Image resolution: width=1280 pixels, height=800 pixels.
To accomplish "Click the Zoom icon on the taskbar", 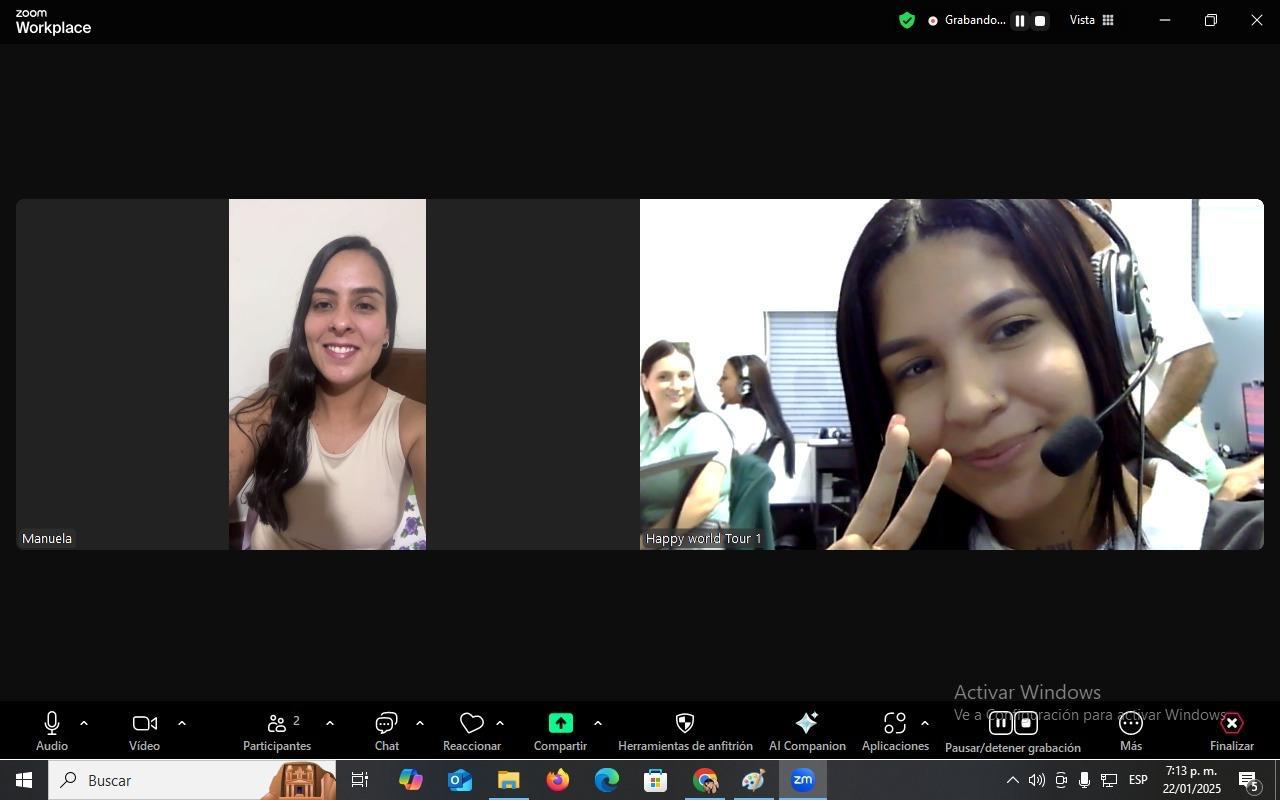I will pos(802,780).
